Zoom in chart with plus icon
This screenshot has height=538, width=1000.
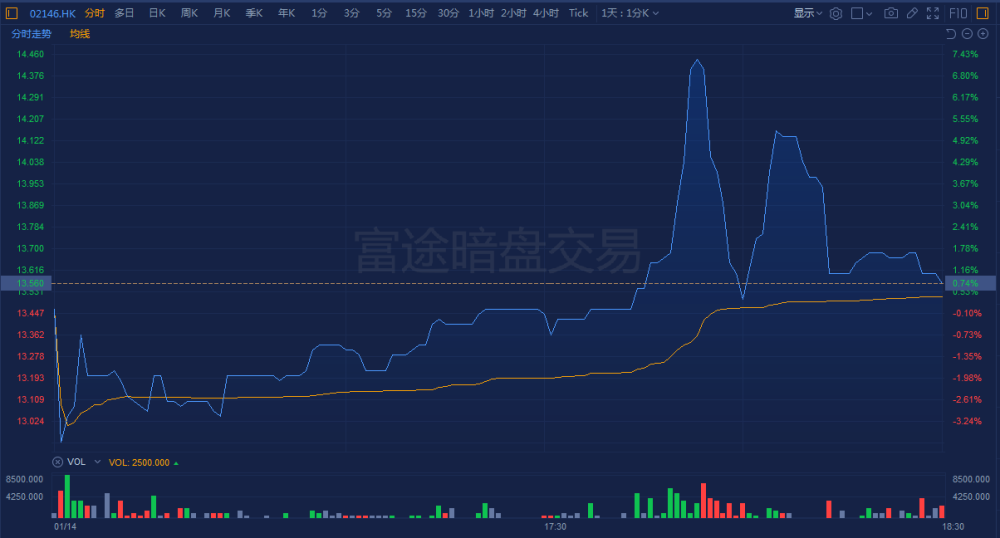click(983, 34)
